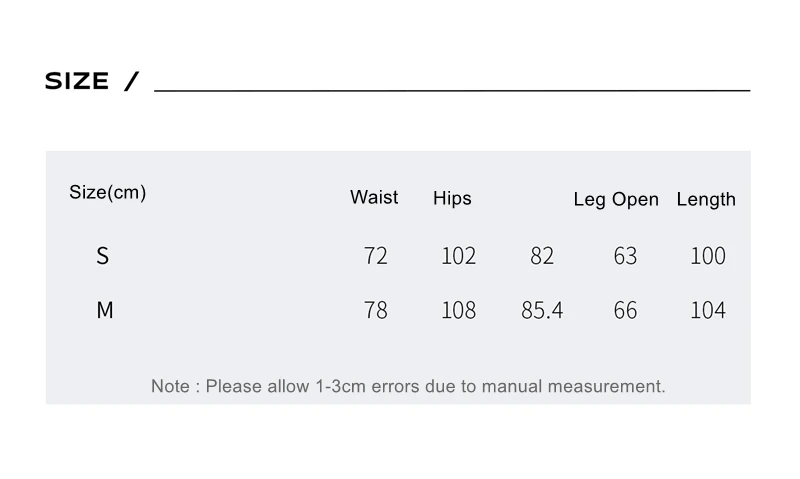Screen dimensions: 800x479
Task: Select the Hips column header
Action: pos(452,198)
